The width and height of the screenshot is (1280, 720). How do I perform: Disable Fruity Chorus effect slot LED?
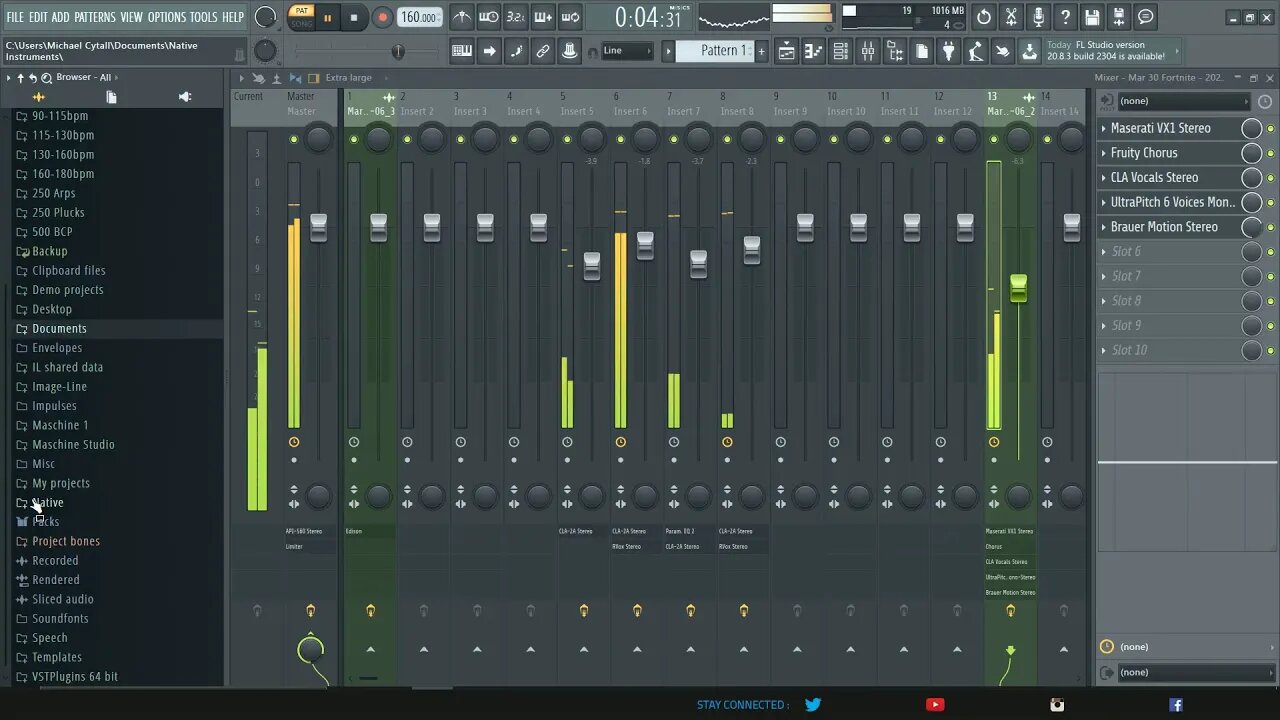click(1270, 153)
